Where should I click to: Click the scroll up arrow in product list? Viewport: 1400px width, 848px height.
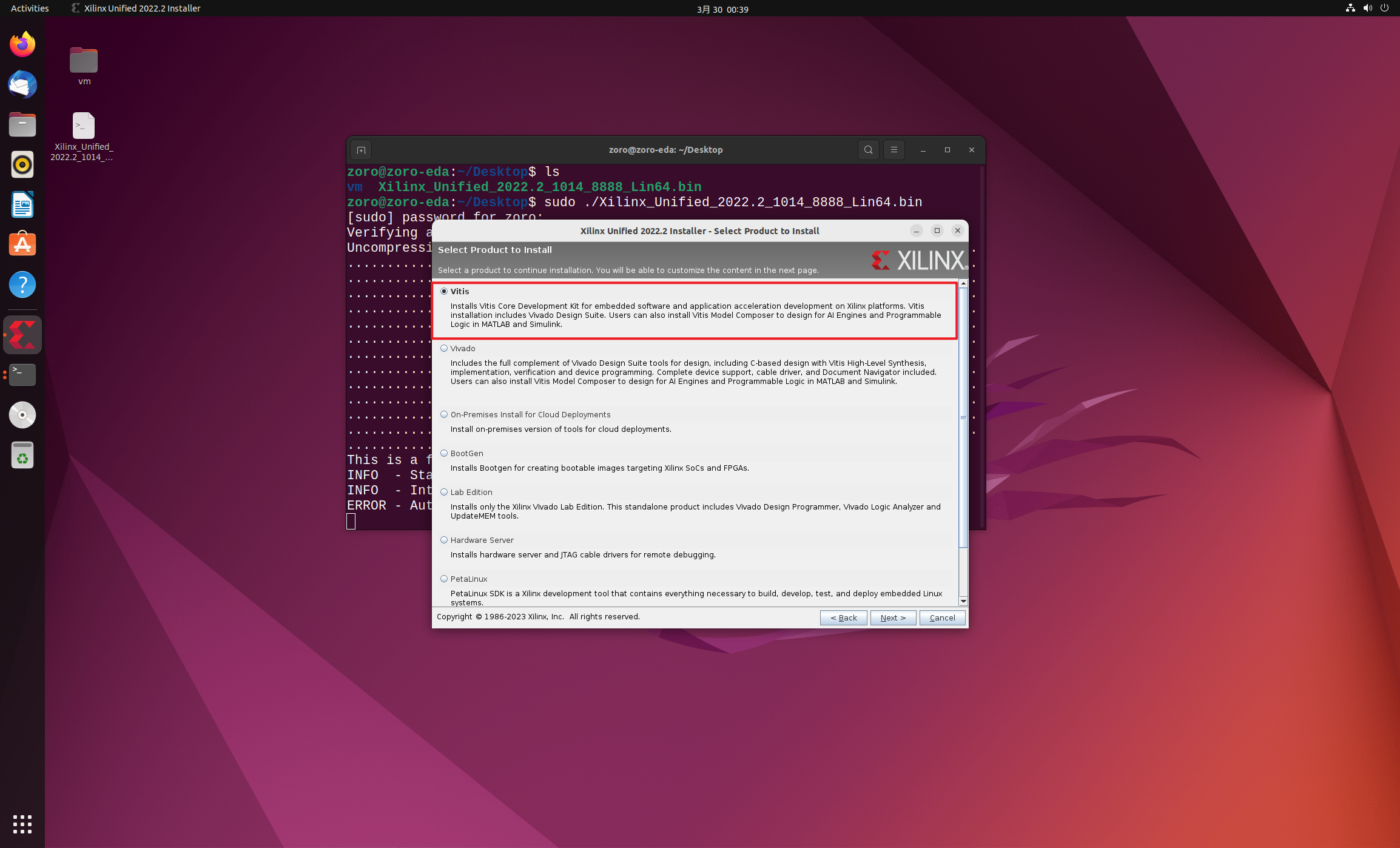(963, 284)
